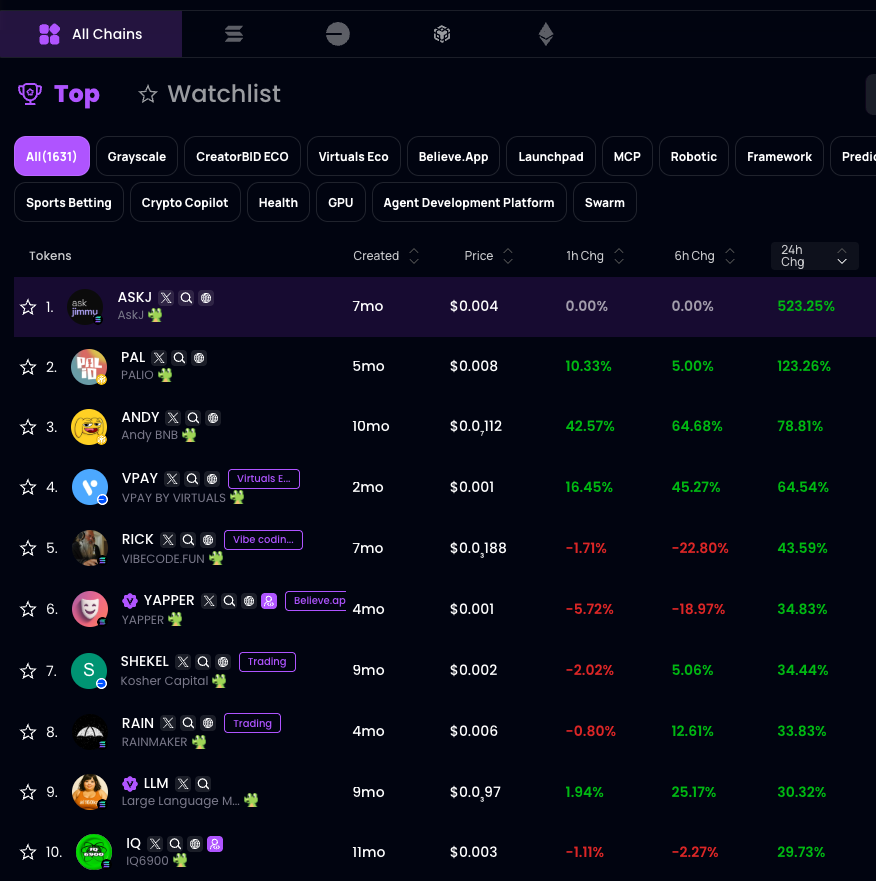Screen dimensions: 876x881
Task: Click LLM verified badge icon
Action: 130,783
